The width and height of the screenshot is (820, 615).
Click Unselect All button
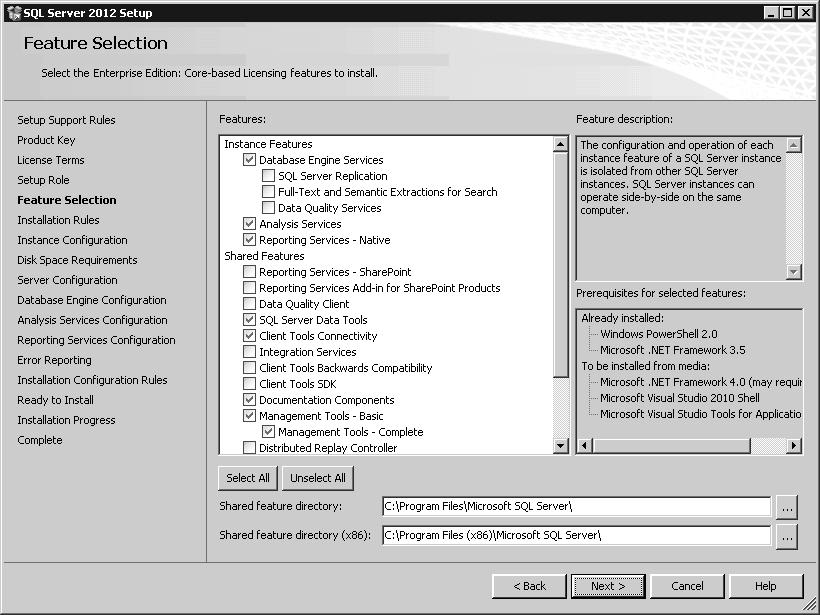pyautogui.click(x=318, y=478)
